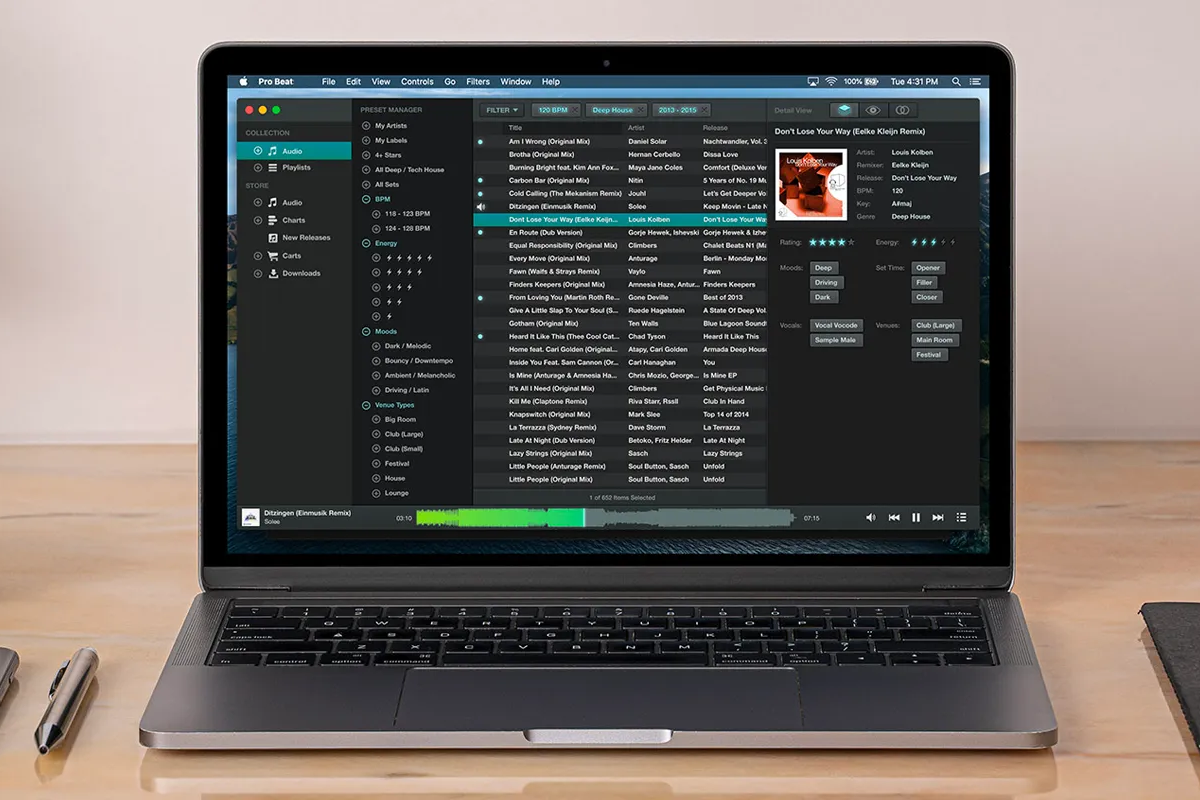The height and width of the screenshot is (800, 1200).
Task: Open the FILTER dropdown
Action: [502, 110]
